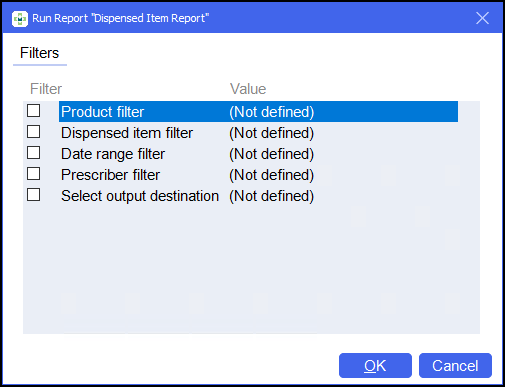
Task: Enable Select output destination checkbox
Action: [34, 195]
